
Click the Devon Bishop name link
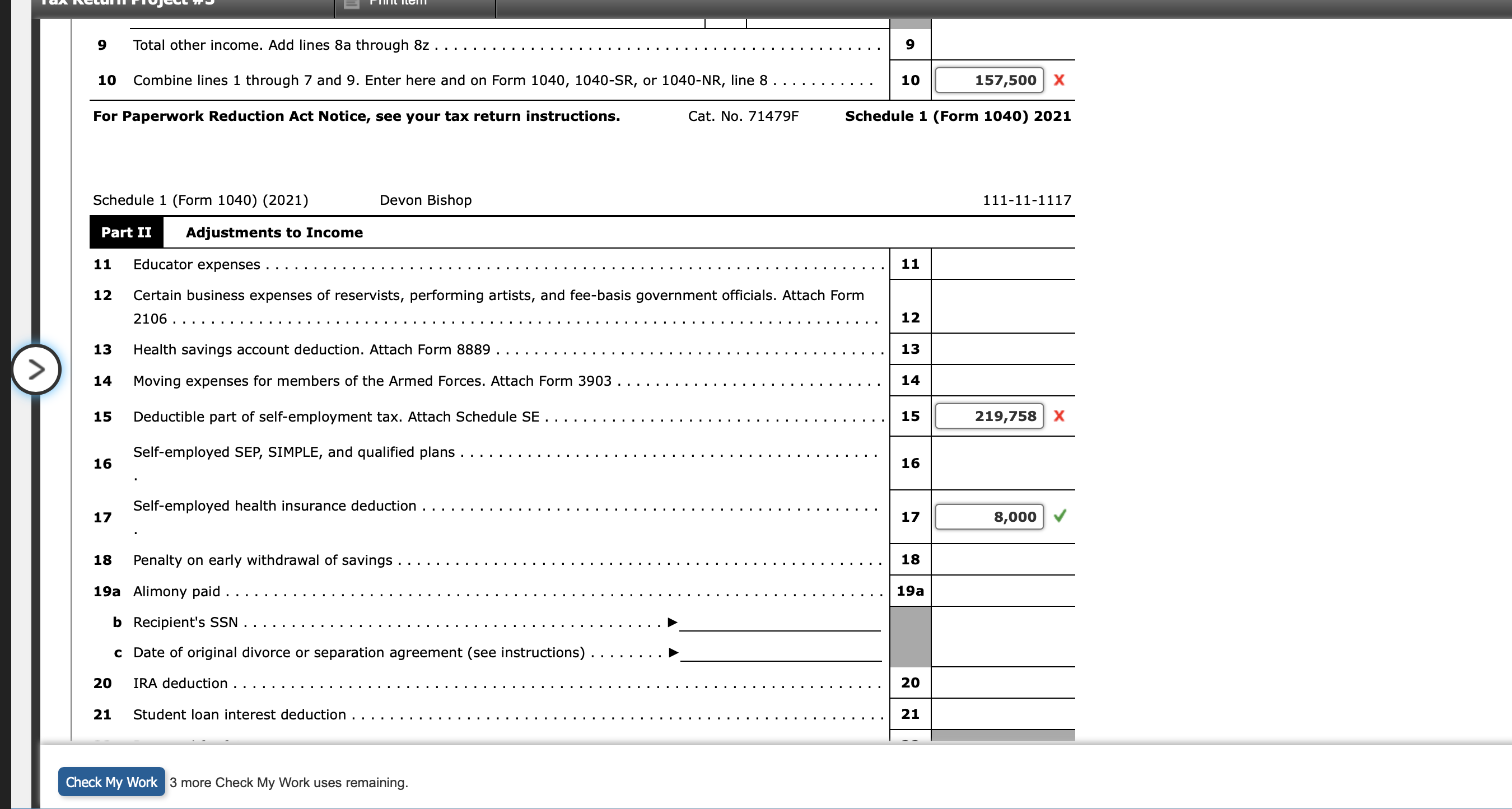point(426,199)
